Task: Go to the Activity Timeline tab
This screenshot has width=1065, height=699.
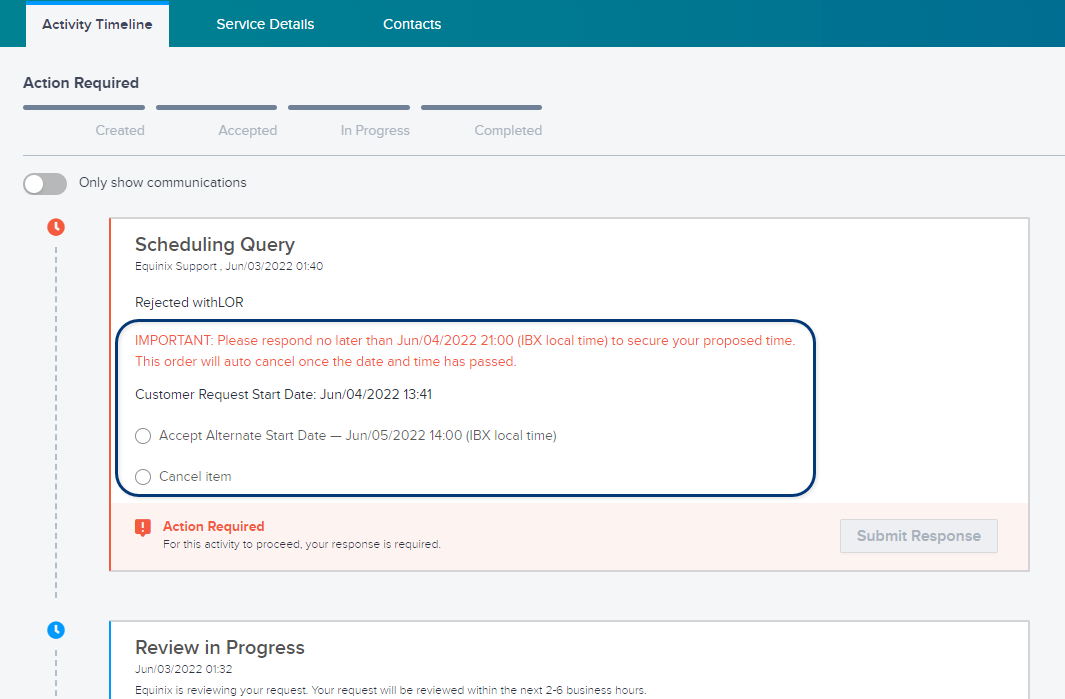Action: pyautogui.click(x=97, y=24)
